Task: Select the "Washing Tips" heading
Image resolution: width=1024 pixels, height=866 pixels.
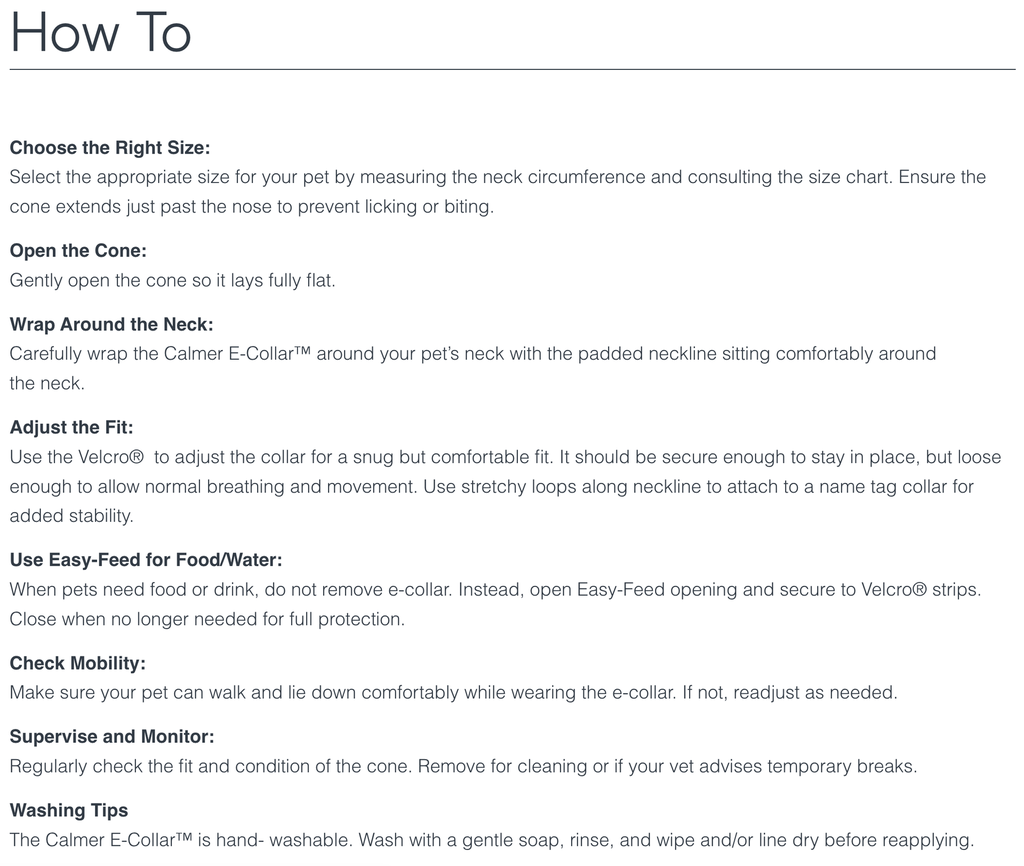Action: [69, 810]
